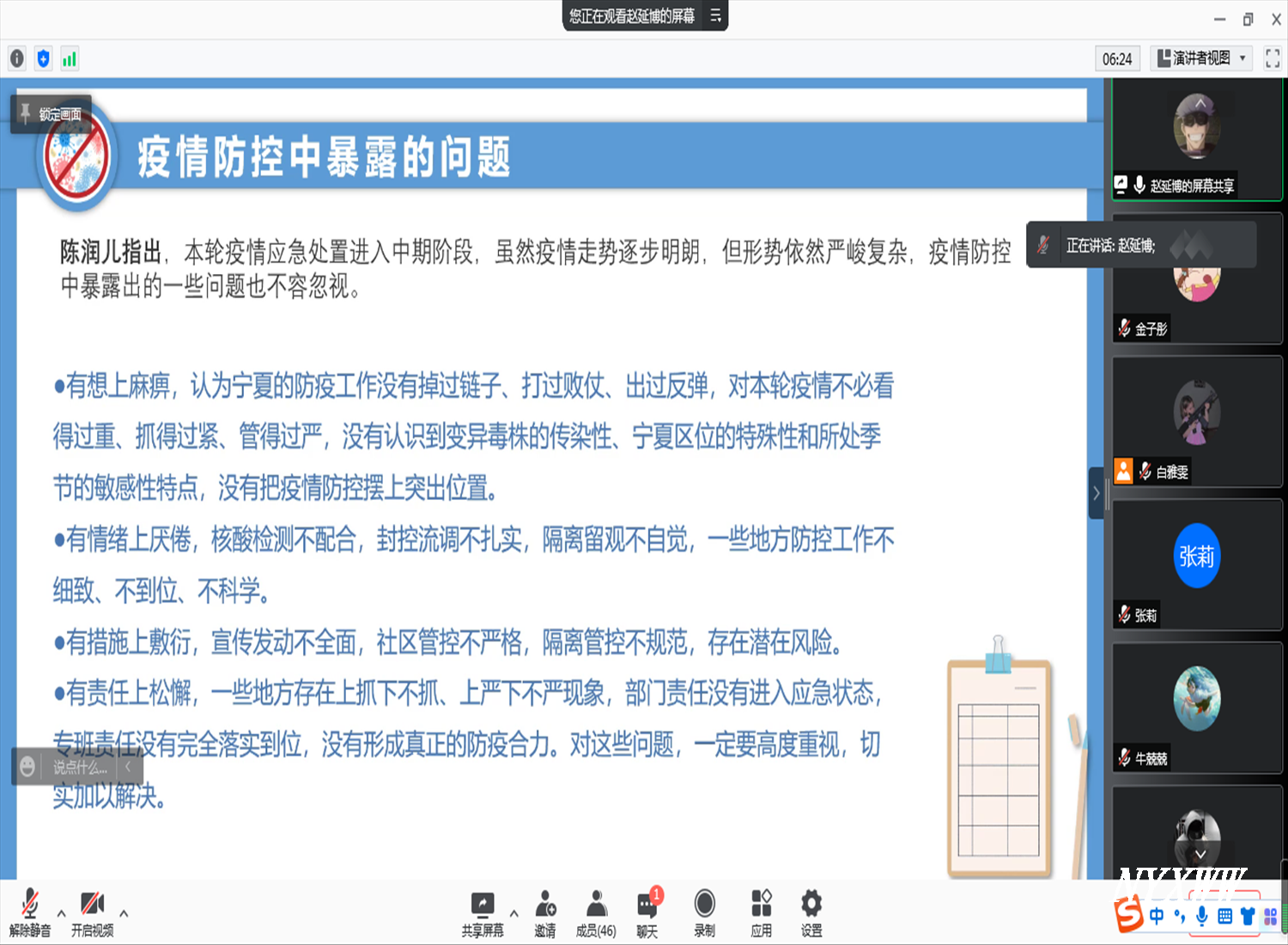Turn on camera with 开启视频
Viewport: 1288px width, 945px height.
[x=92, y=912]
